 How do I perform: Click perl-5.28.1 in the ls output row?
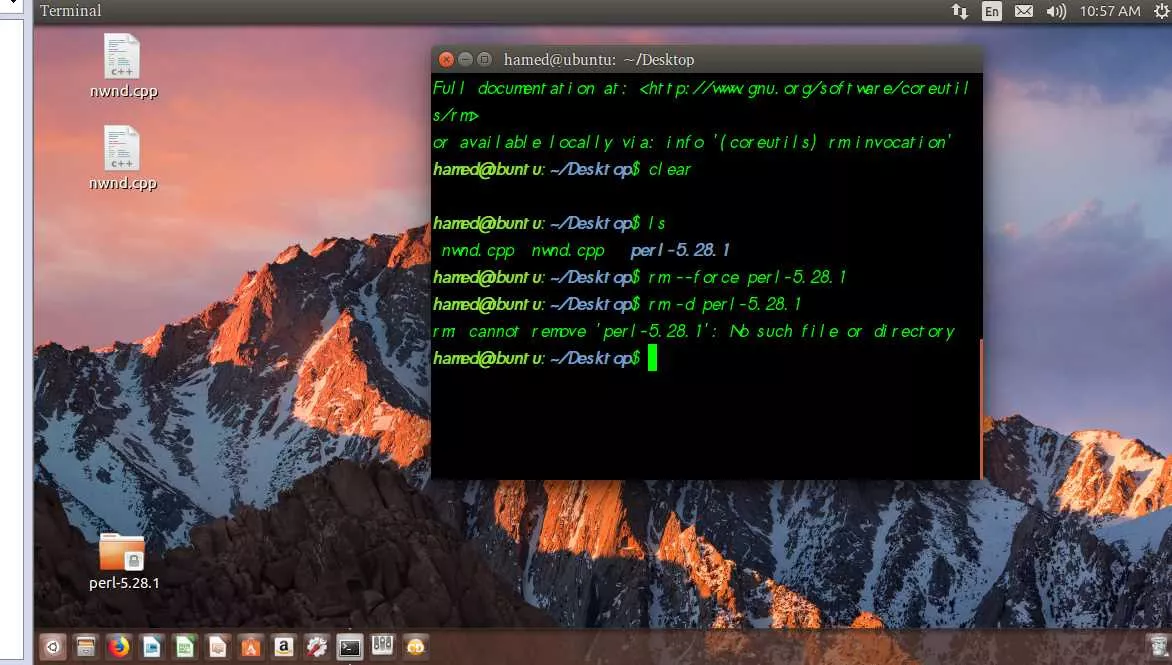point(680,250)
